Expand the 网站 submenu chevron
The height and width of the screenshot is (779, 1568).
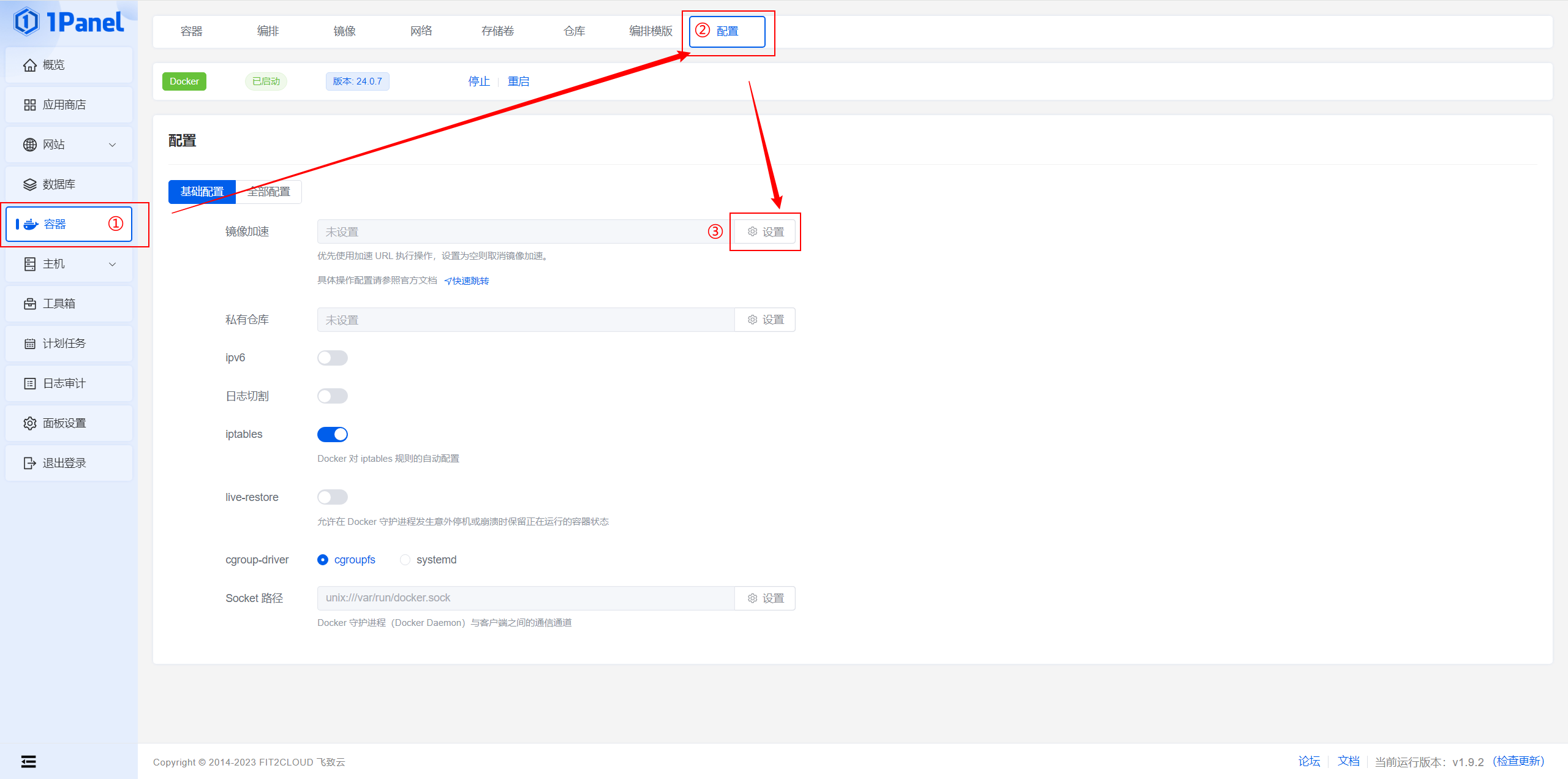[x=112, y=145]
